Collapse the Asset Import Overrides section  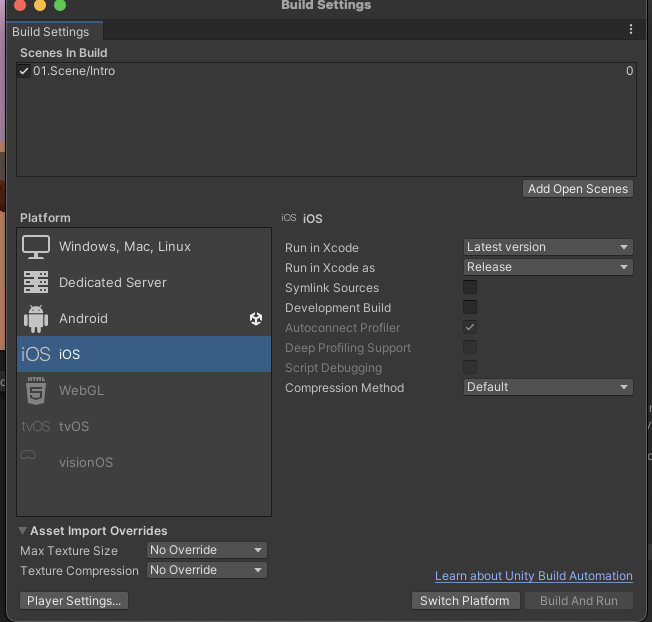tap(22, 531)
